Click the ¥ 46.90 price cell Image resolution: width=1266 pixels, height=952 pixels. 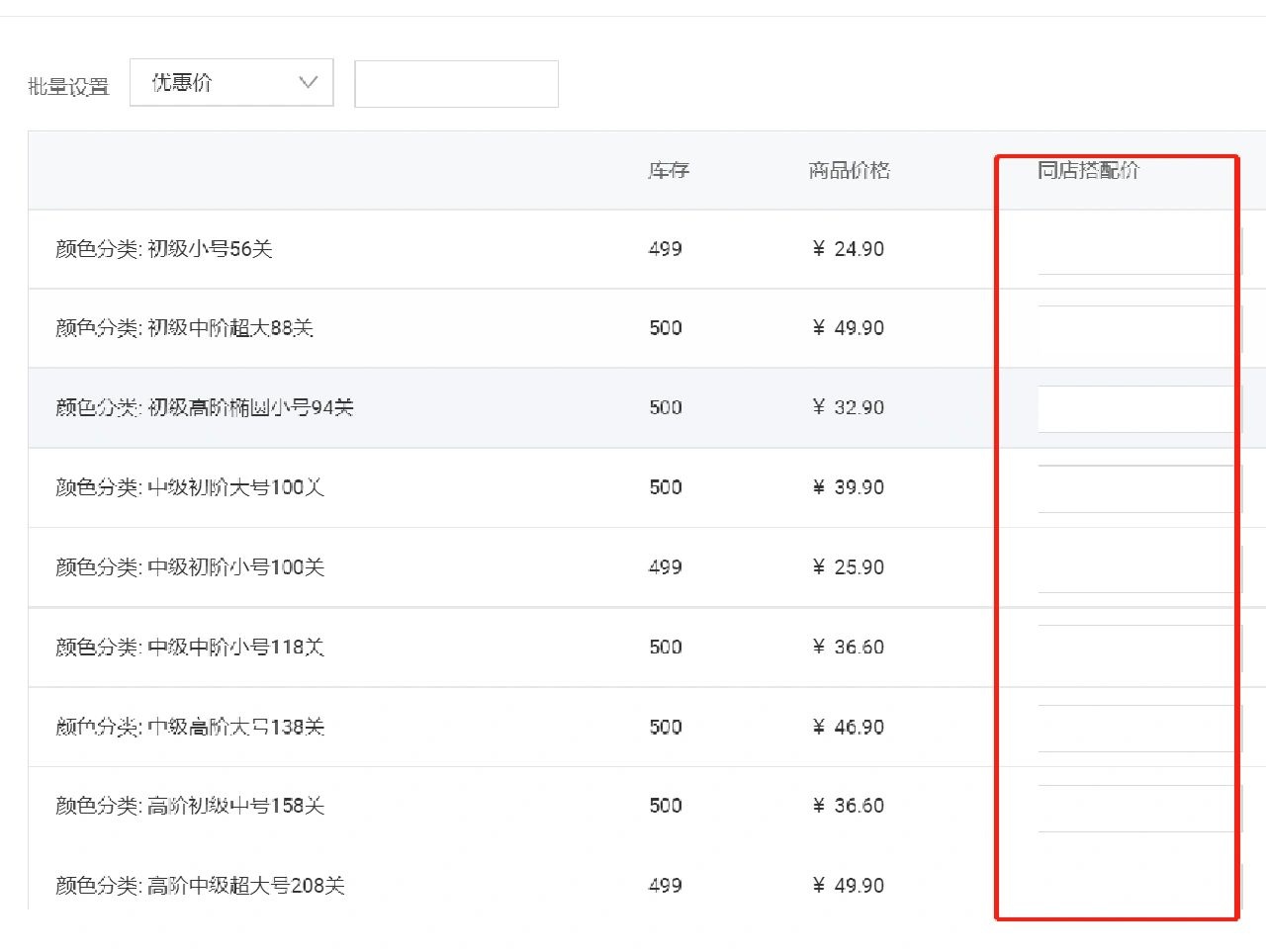coord(848,728)
